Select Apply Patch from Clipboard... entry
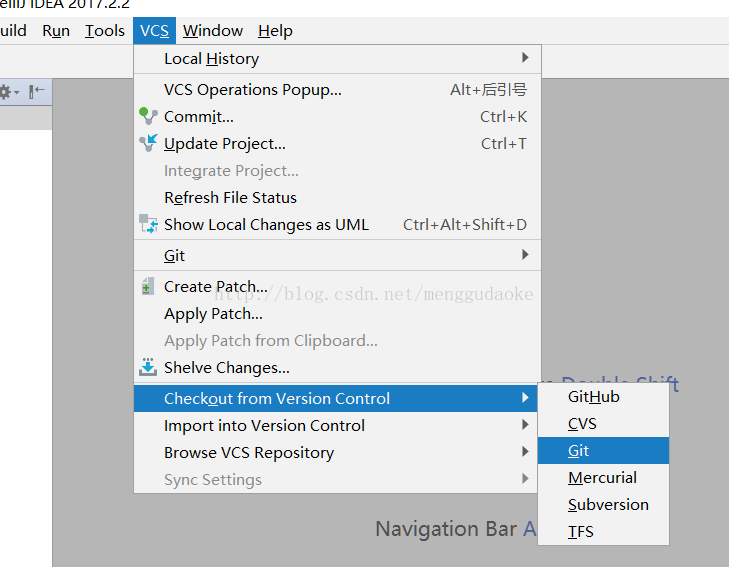Screen dimensions: 729x567 coord(338,340)
